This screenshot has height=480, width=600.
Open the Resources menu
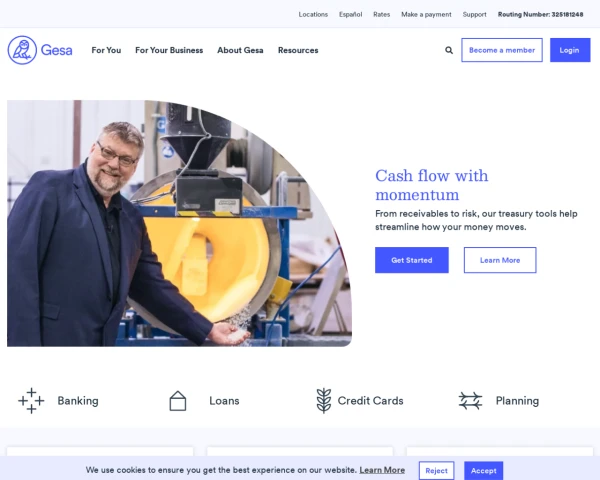tap(298, 50)
